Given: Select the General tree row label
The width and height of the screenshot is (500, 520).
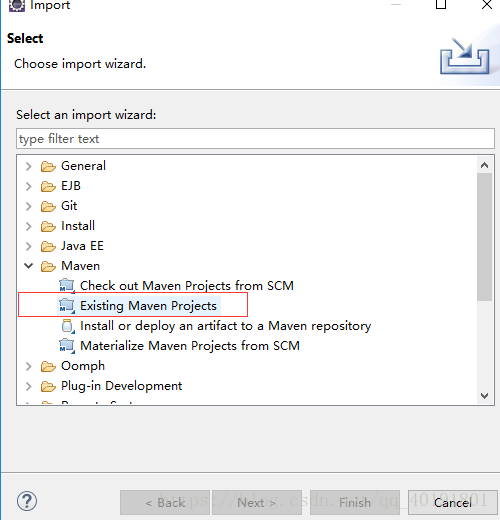Looking at the screenshot, I should coord(83,166).
